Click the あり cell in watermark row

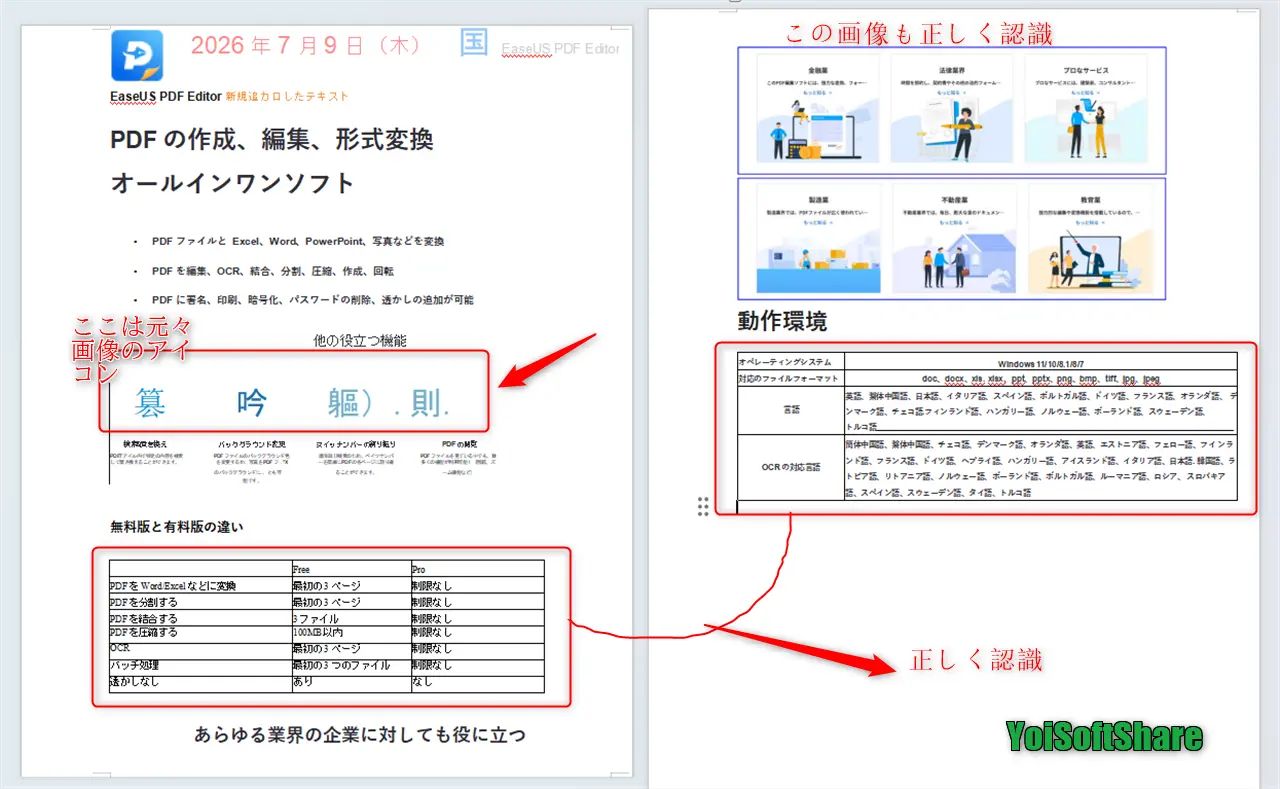point(350,682)
